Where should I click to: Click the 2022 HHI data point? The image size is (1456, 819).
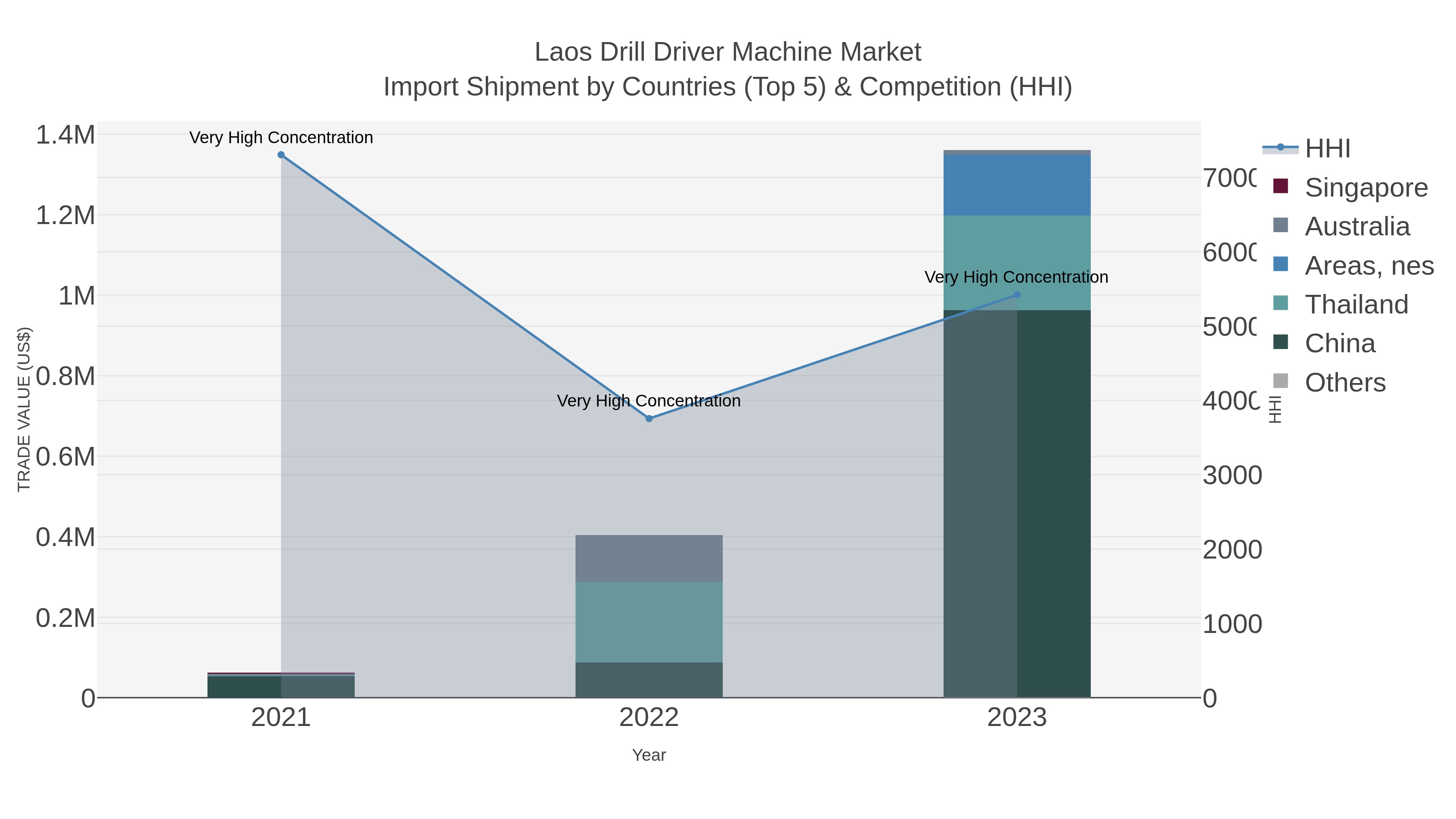649,419
